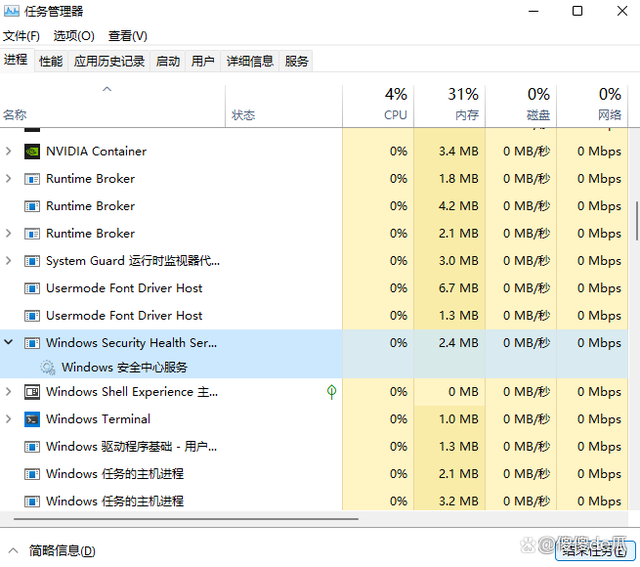Click the Windows 驱动程序基础 process icon

(32, 447)
